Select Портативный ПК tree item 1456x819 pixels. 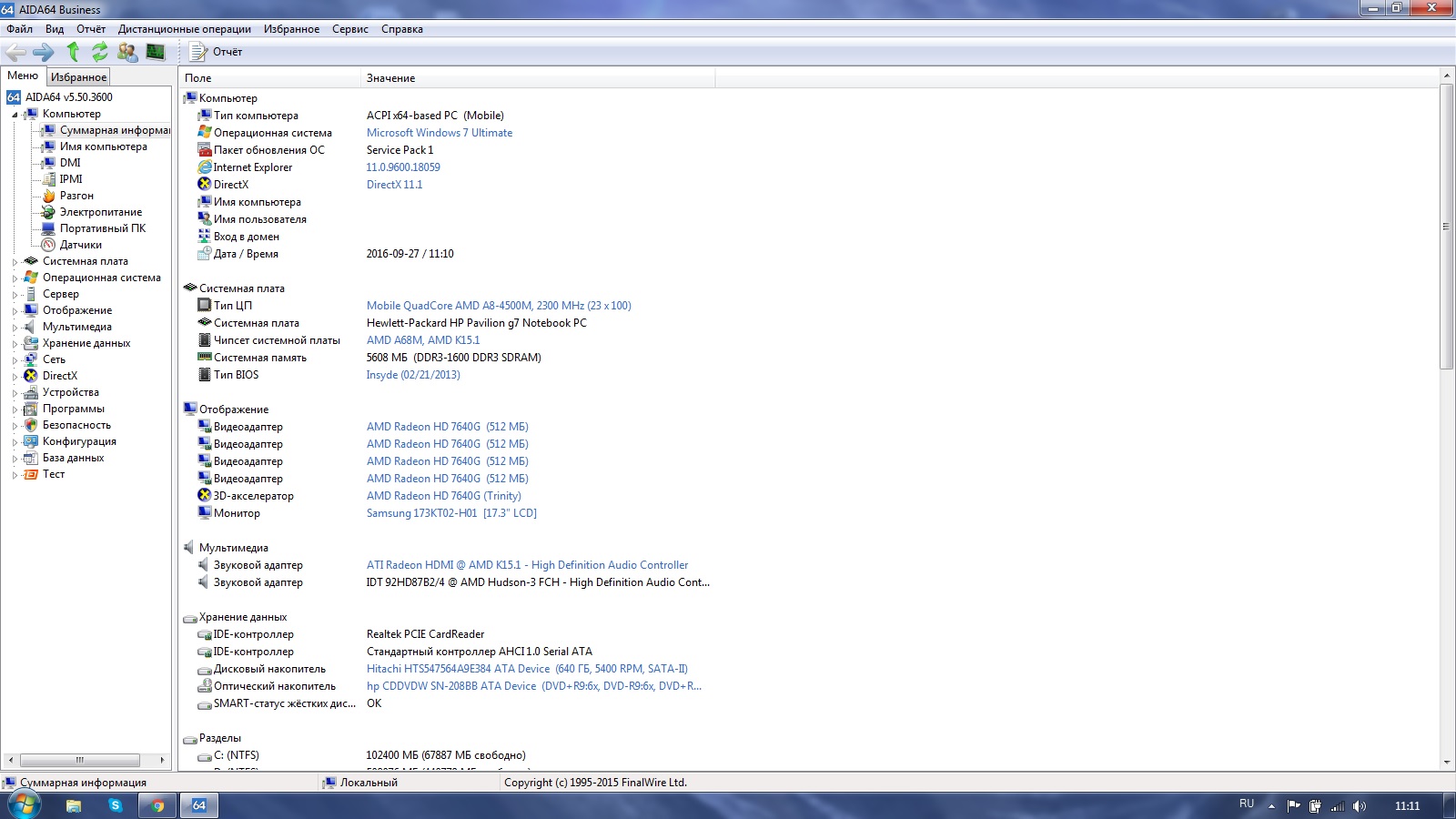pos(103,228)
